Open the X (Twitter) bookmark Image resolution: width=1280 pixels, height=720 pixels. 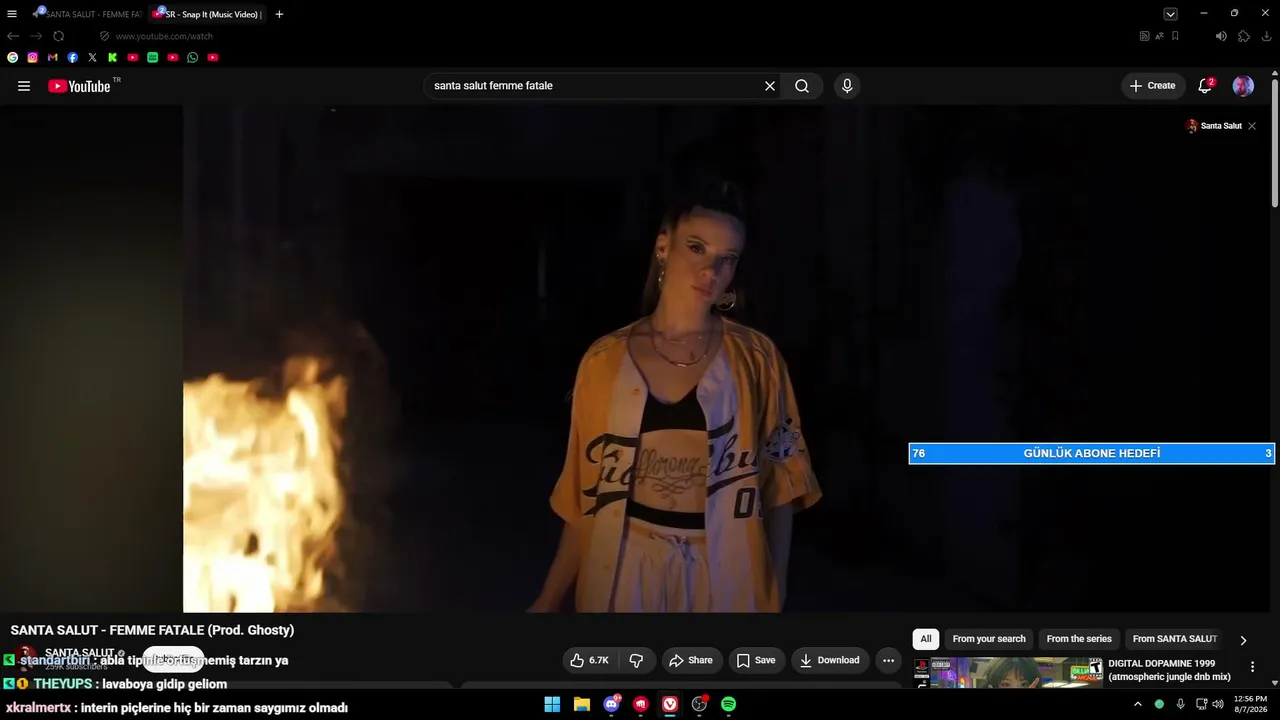coord(93,58)
